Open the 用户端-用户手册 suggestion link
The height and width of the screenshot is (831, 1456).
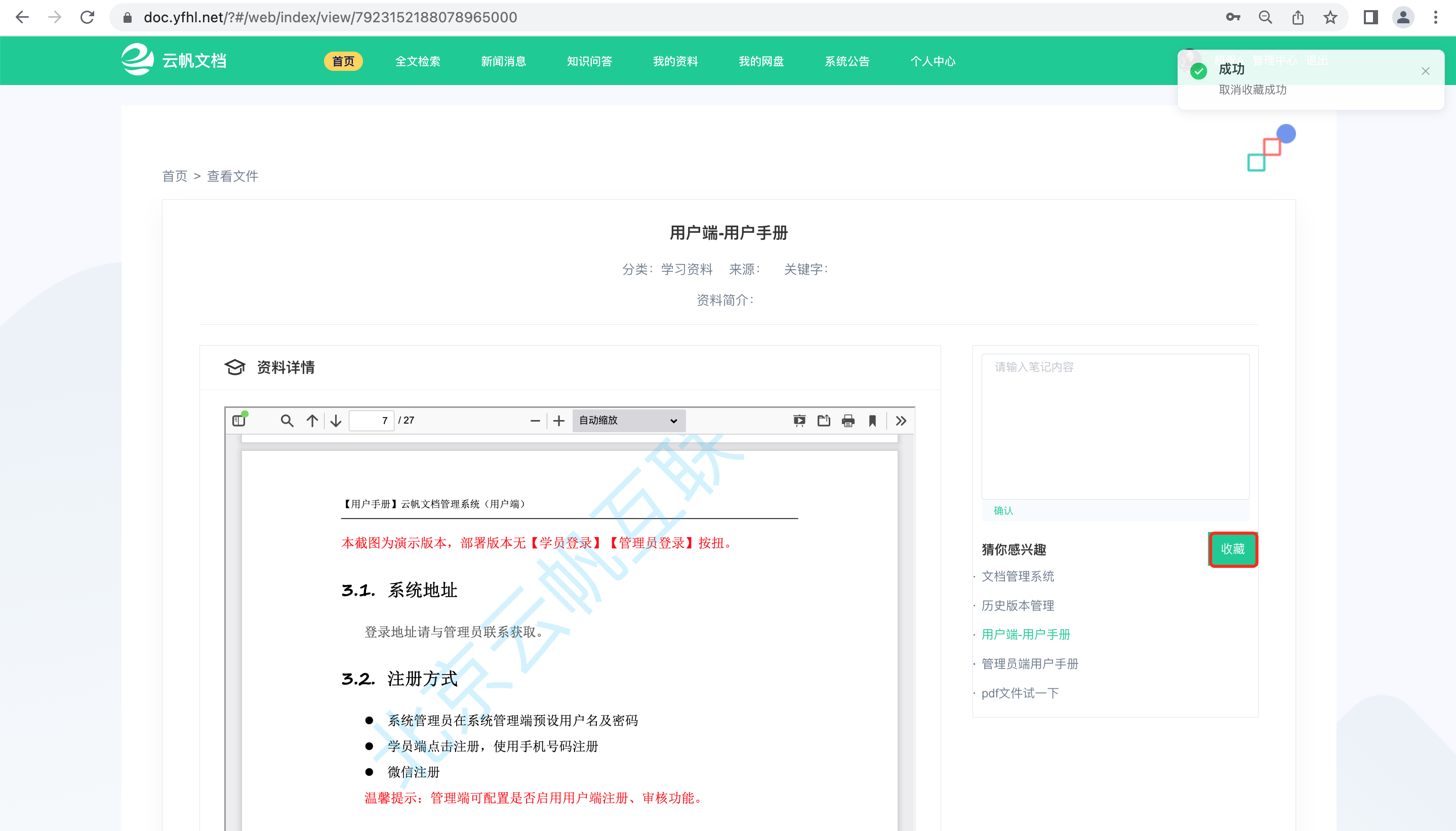[1026, 635]
